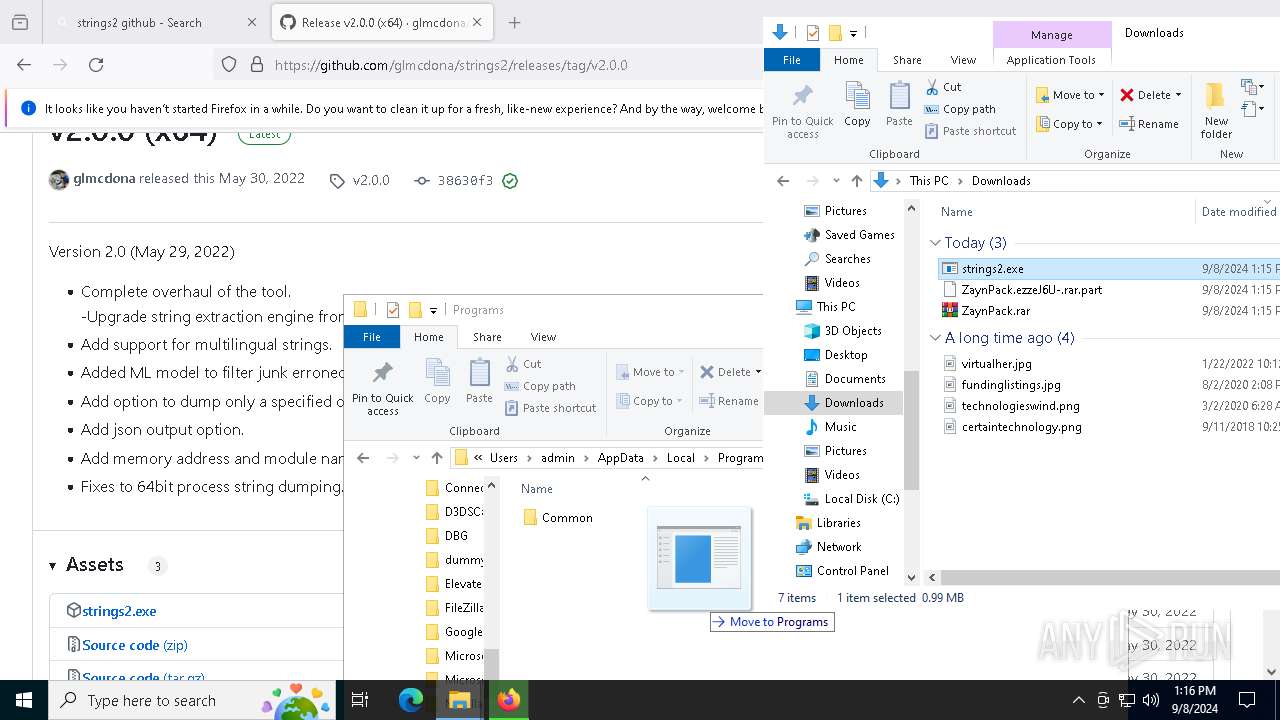Click Paste icon in Programs window ribbon

pos(479,382)
